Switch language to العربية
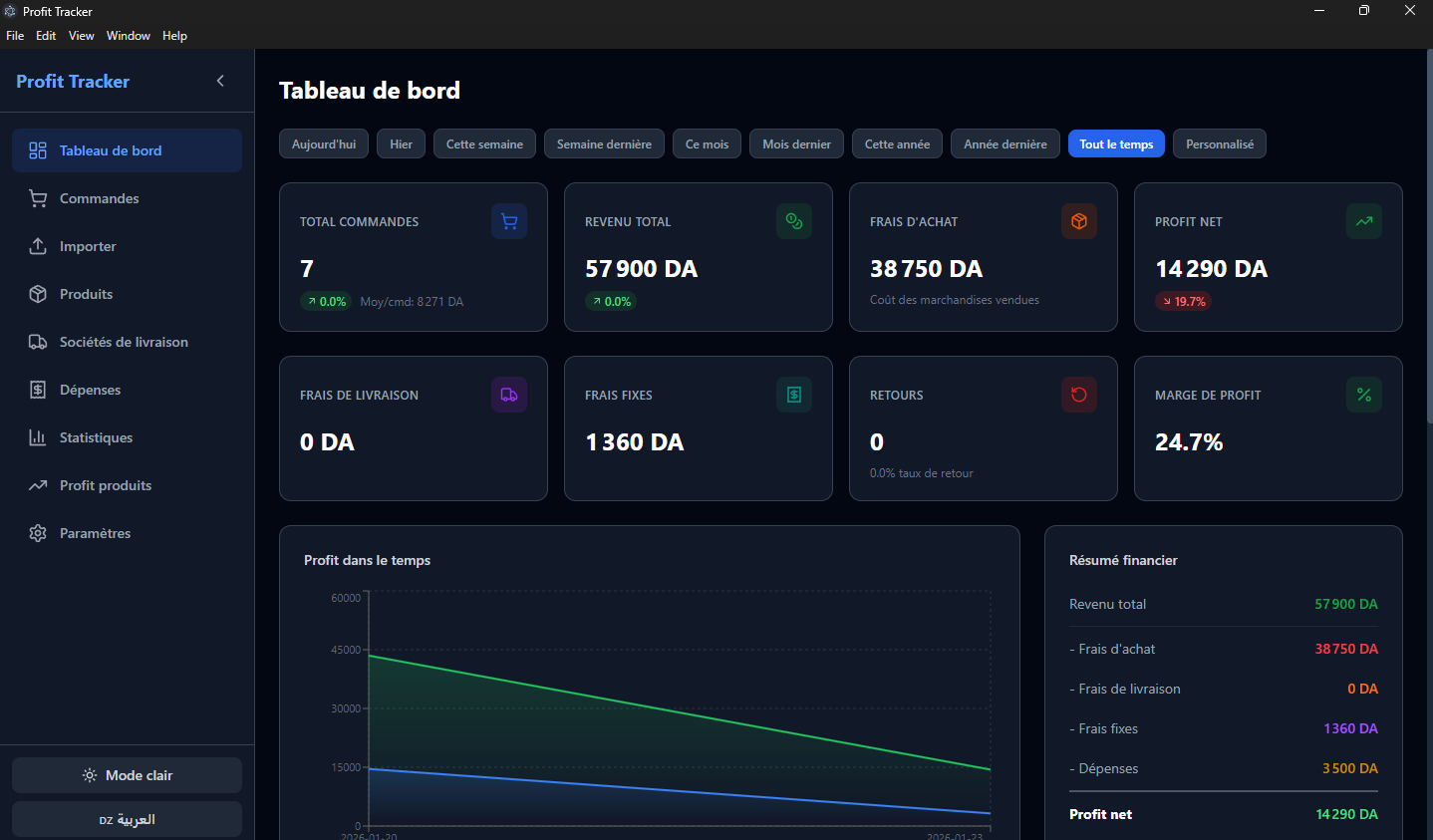This screenshot has height=840, width=1433. click(127, 819)
